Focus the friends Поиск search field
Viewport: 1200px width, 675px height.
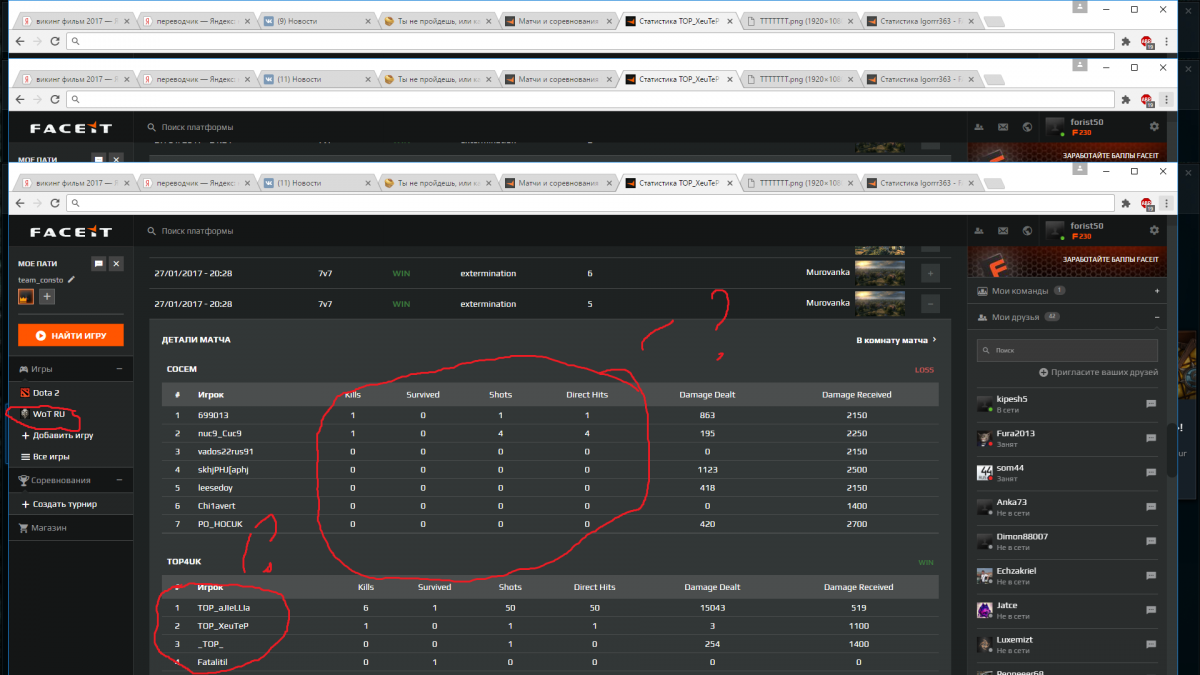(x=1067, y=350)
